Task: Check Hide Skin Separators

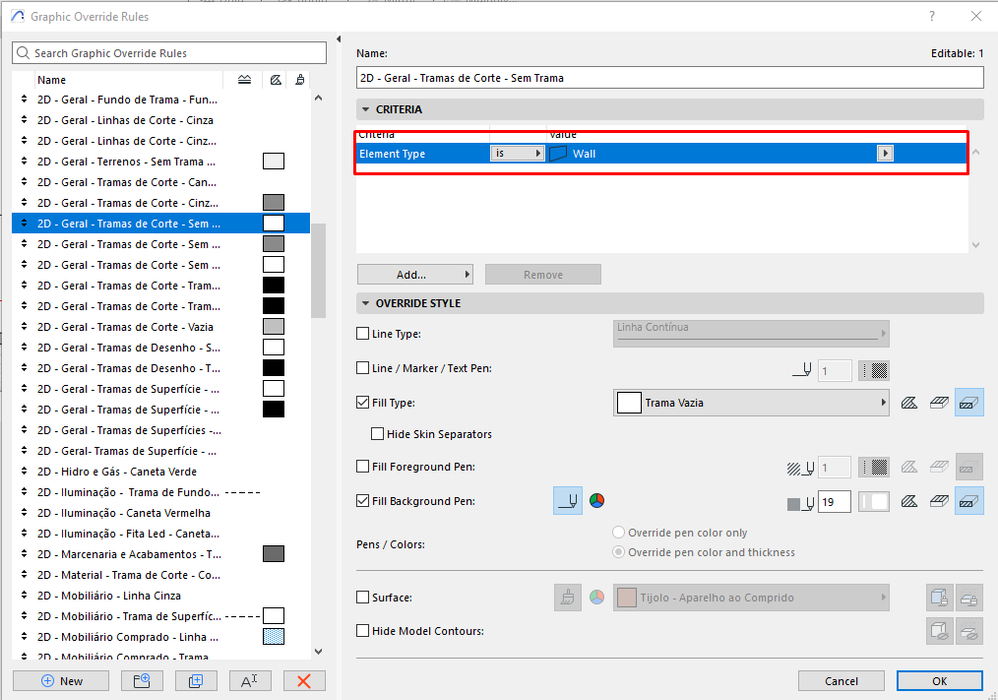Action: coord(377,434)
